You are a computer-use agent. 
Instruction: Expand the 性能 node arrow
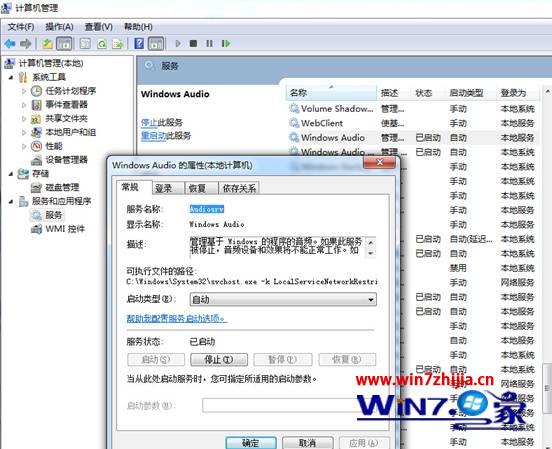pos(24,146)
